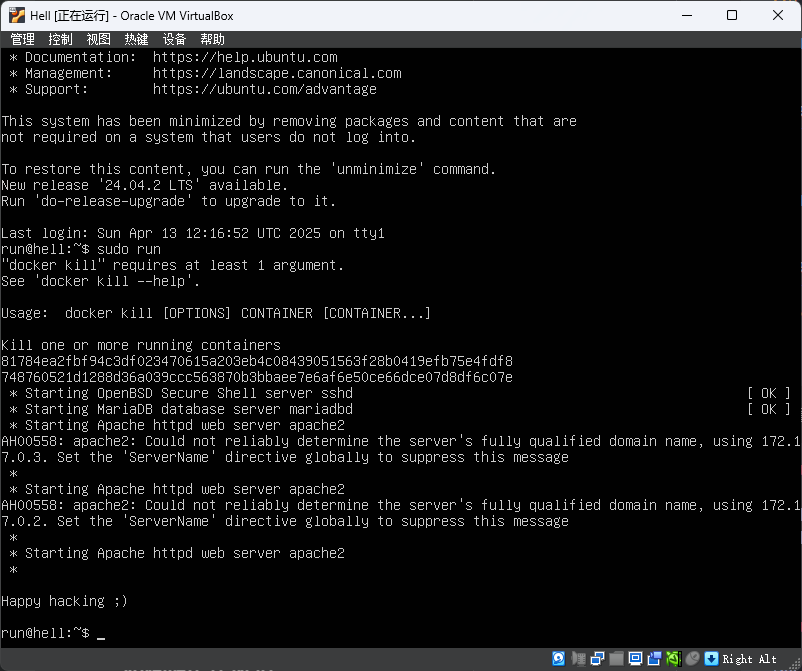Click the Right Alt host key label
This screenshot has width=802, height=671.
[x=749, y=659]
